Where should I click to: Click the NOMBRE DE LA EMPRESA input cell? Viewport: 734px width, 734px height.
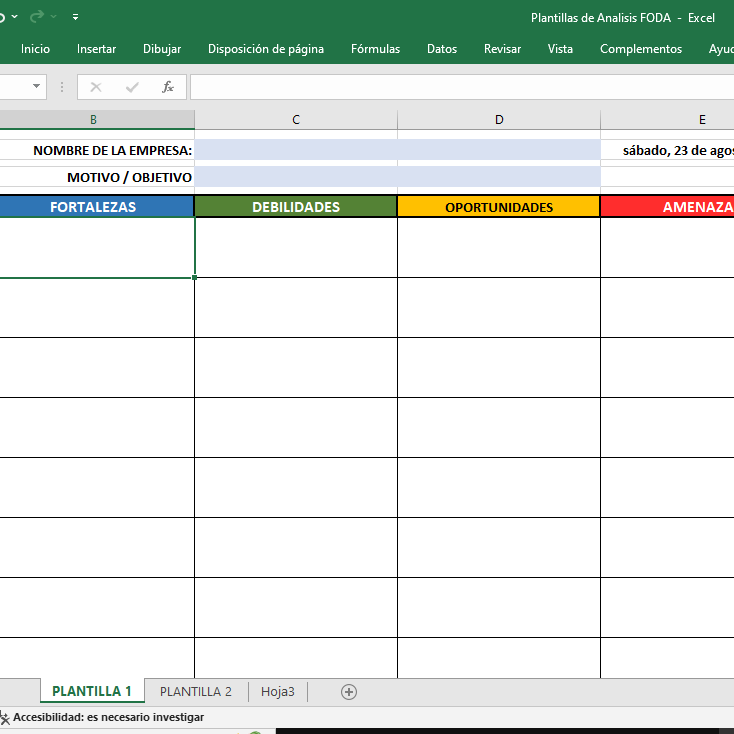397,150
